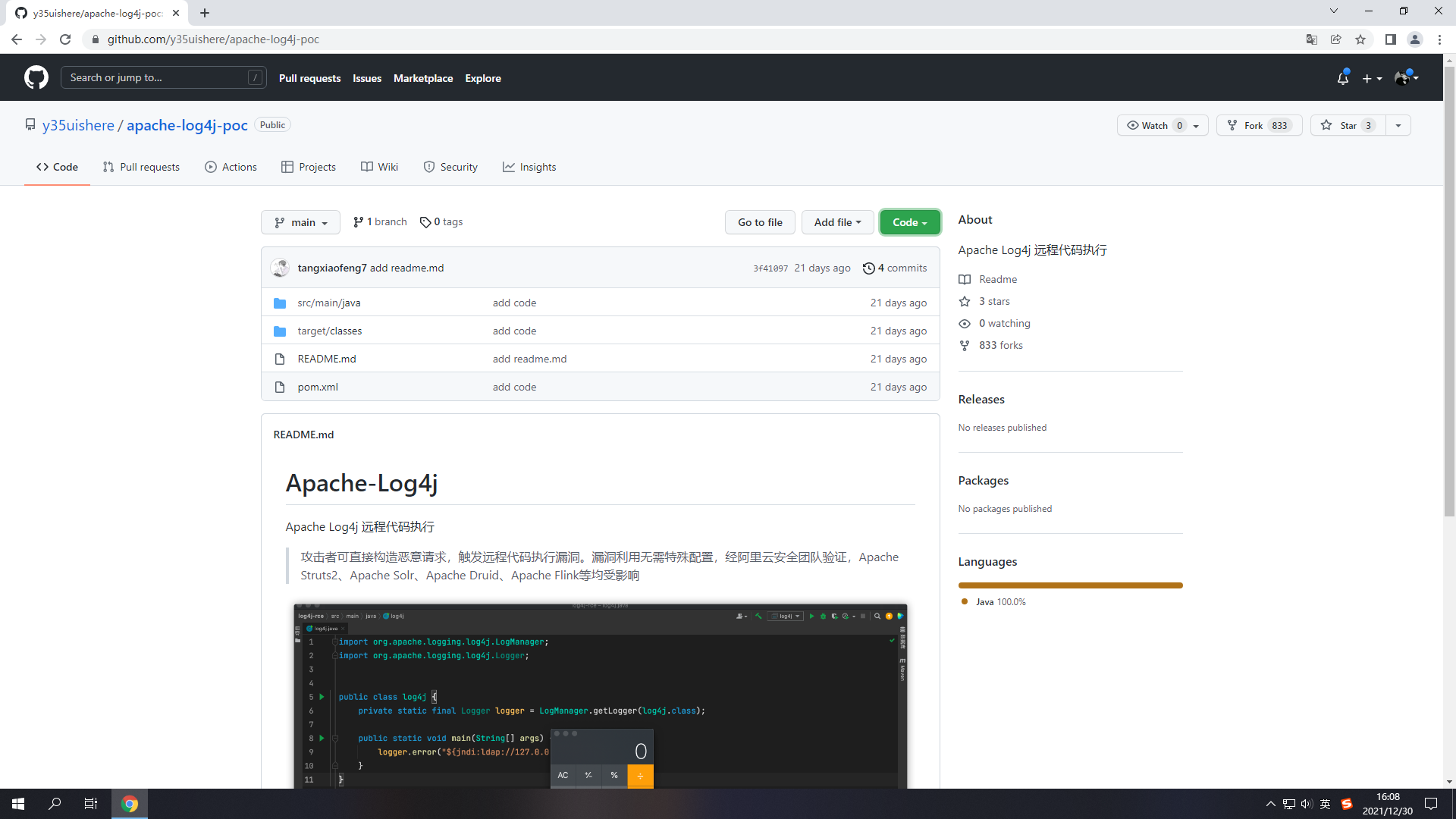Click the Chrome translate page icon
This screenshot has width=1456, height=819.
point(1311,39)
